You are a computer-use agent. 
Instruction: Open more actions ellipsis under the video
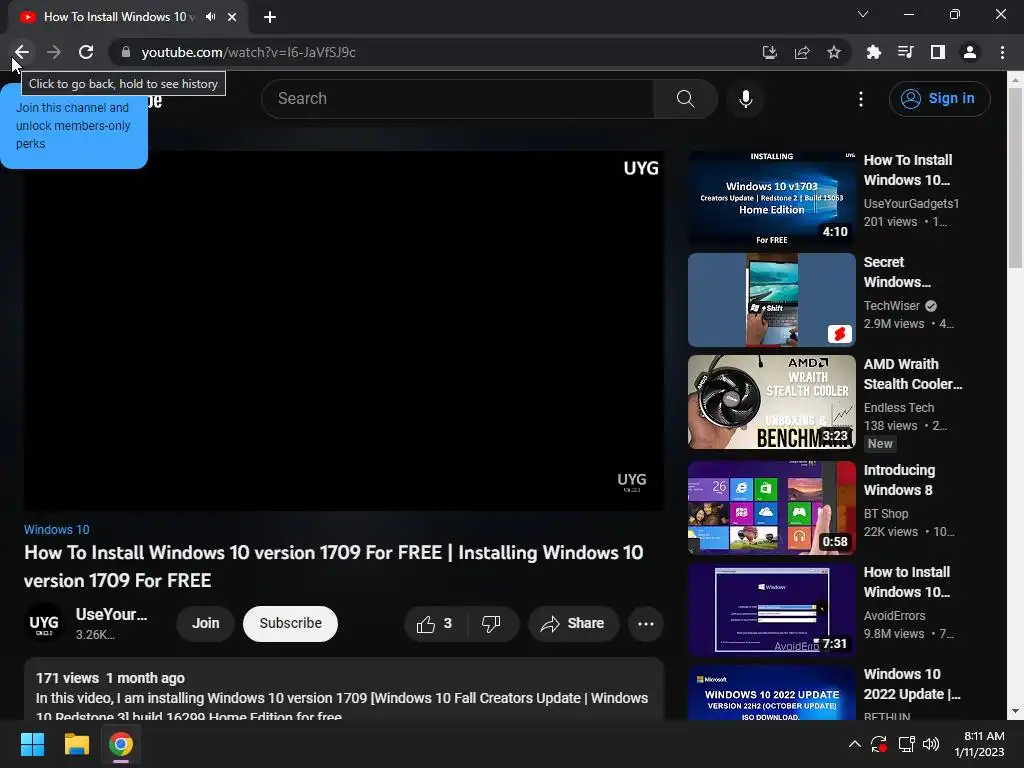[x=646, y=624]
